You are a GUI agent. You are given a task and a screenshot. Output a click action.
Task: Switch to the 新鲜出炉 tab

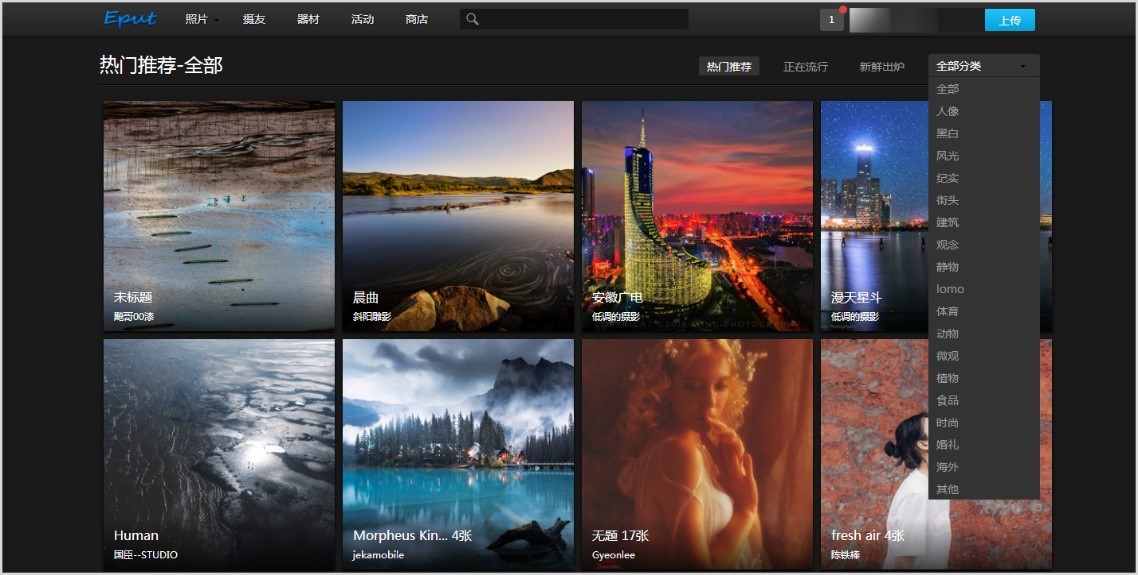click(x=882, y=67)
